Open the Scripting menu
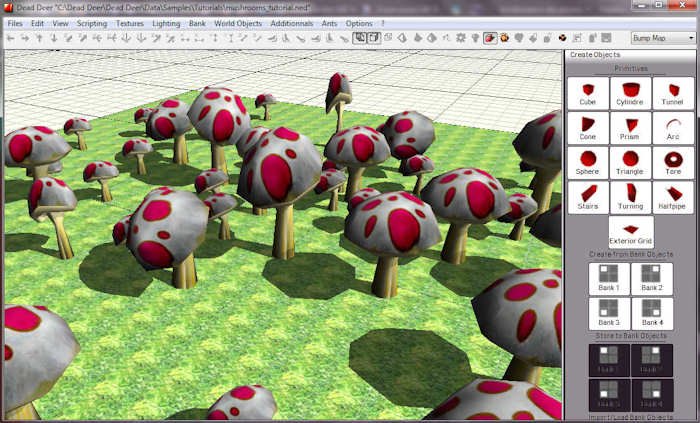This screenshot has height=423, width=700. point(92,24)
